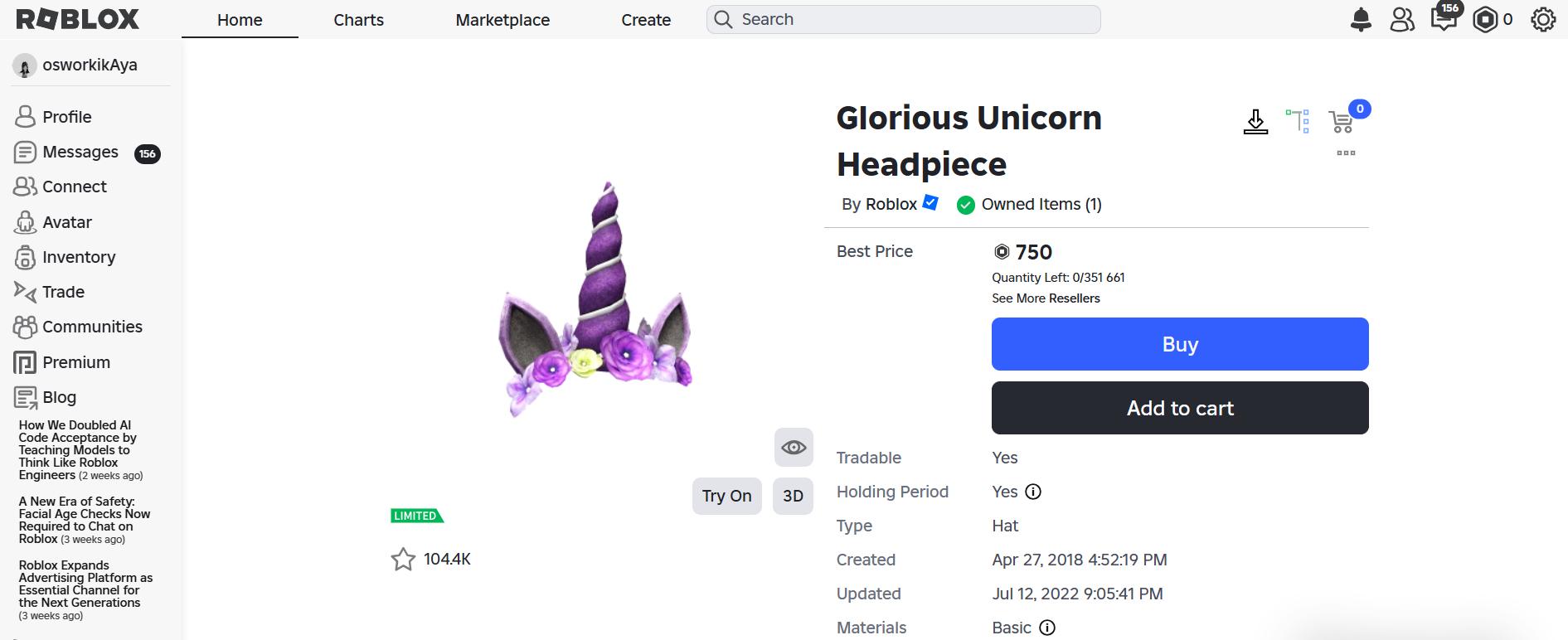Toggle the eye preview button

pyautogui.click(x=794, y=448)
